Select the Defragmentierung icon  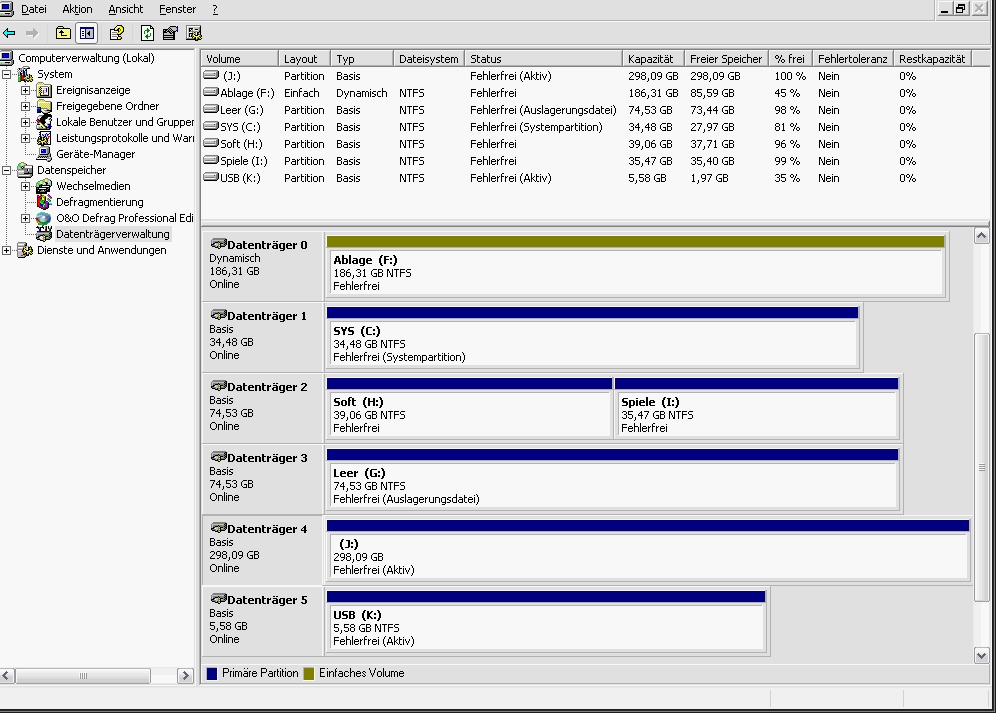coord(44,202)
